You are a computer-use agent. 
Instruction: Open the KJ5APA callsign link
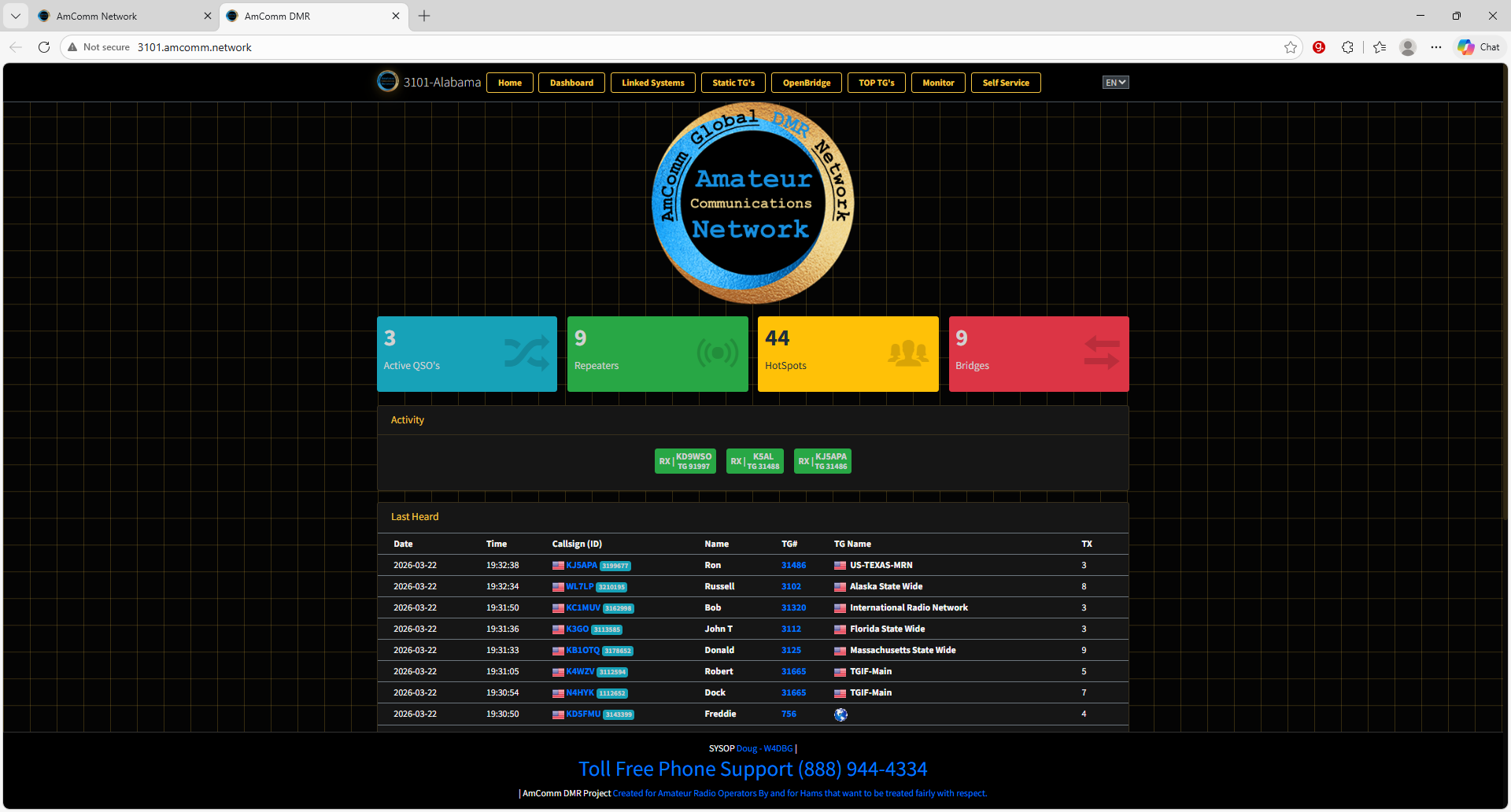tap(582, 565)
